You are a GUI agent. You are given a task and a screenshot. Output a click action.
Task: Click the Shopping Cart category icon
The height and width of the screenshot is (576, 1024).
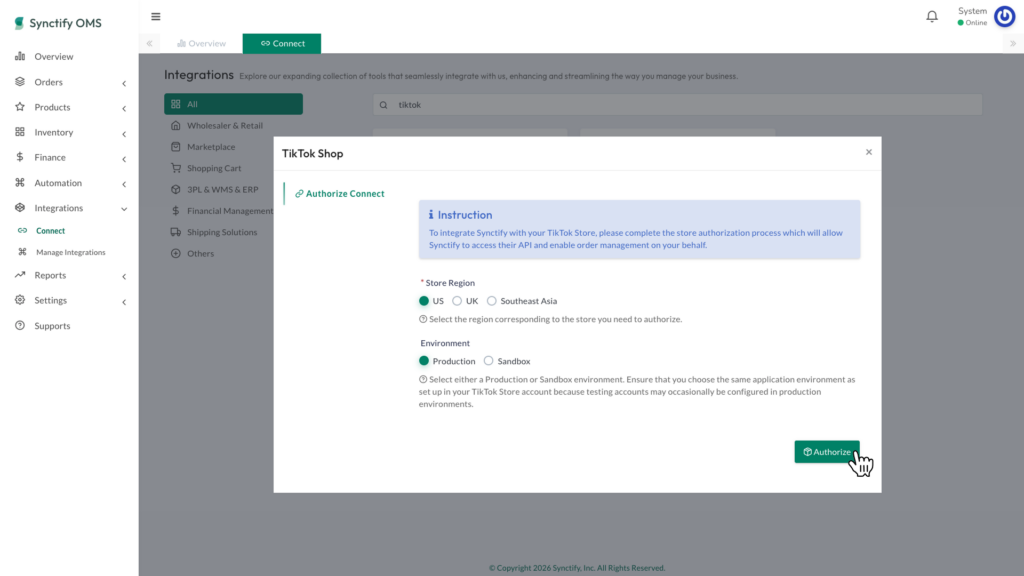click(x=176, y=168)
